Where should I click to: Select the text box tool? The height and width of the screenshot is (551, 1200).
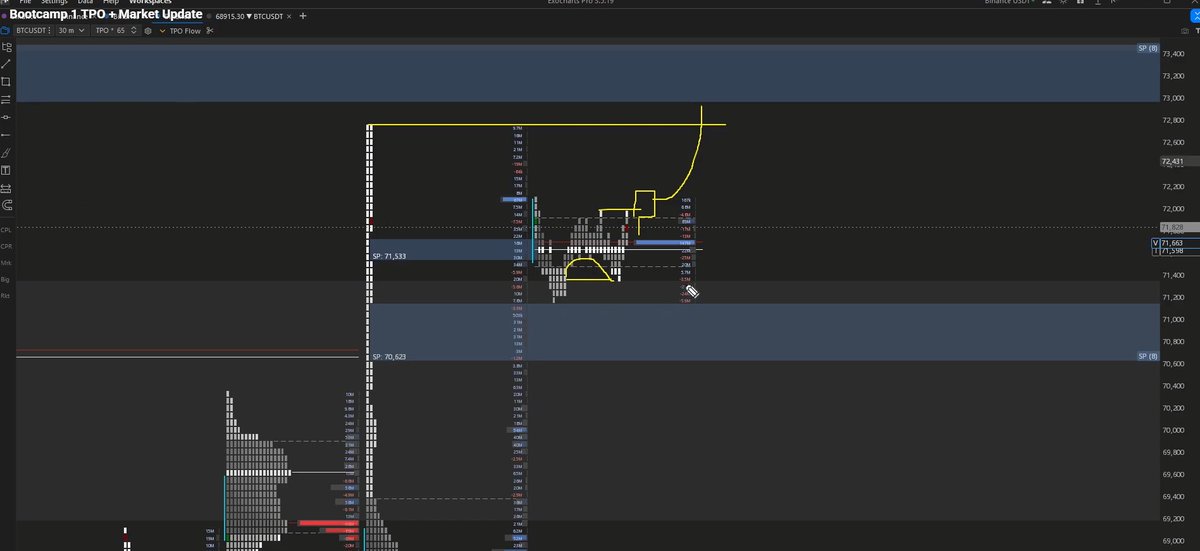[6, 170]
